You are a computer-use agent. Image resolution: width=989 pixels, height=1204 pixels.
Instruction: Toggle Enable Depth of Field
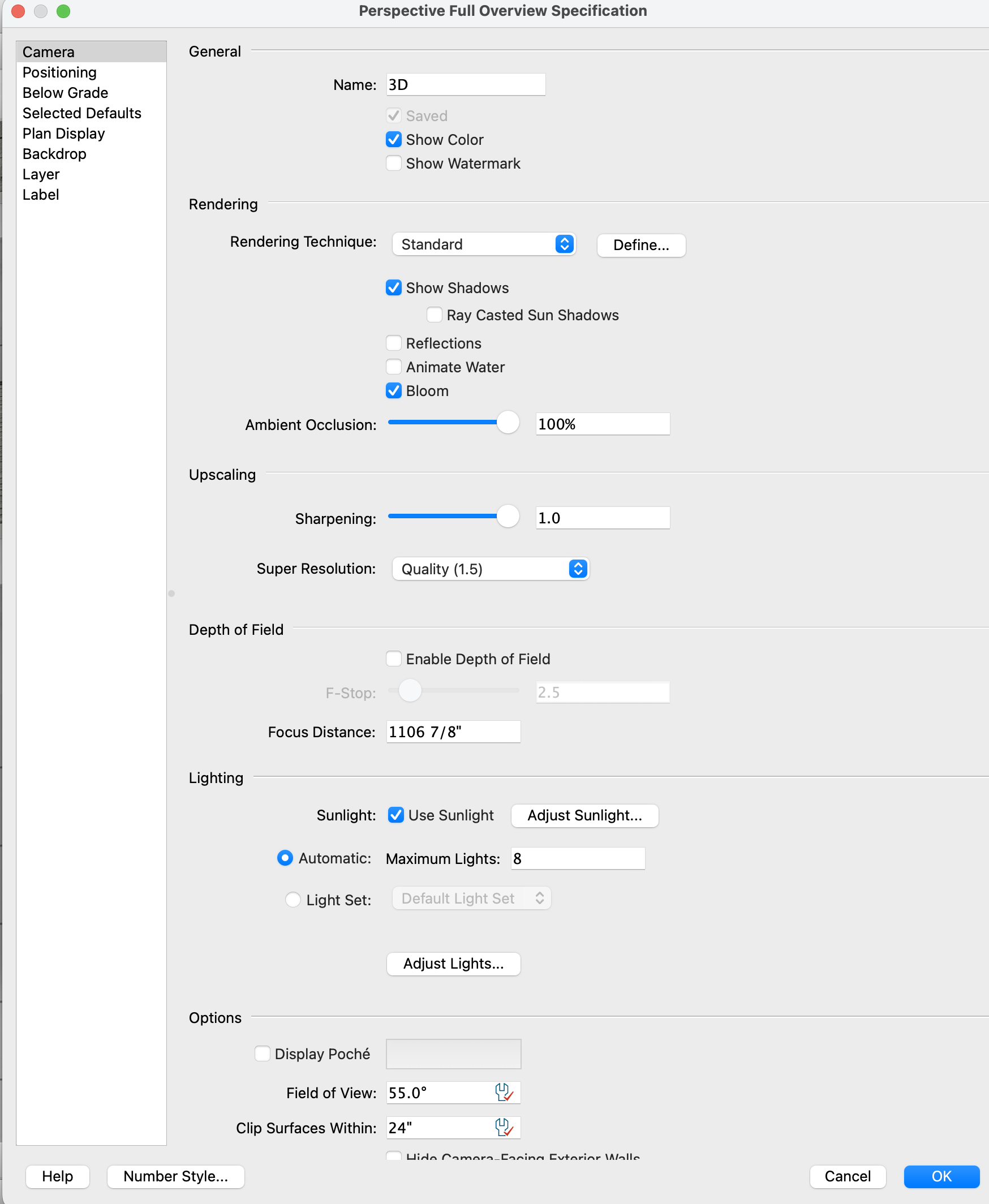tap(394, 659)
